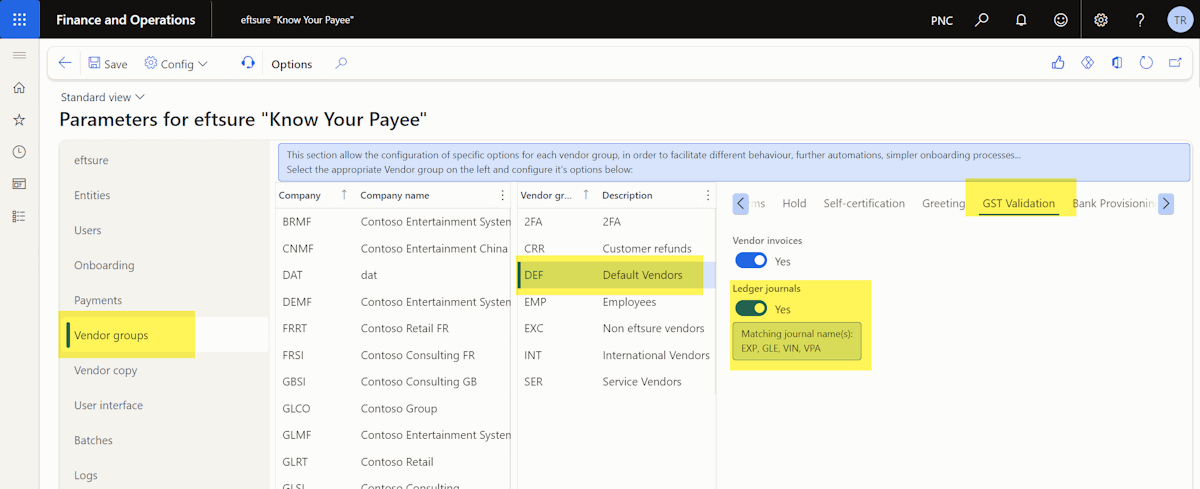Select vendor group INT International Vendors

(618, 355)
